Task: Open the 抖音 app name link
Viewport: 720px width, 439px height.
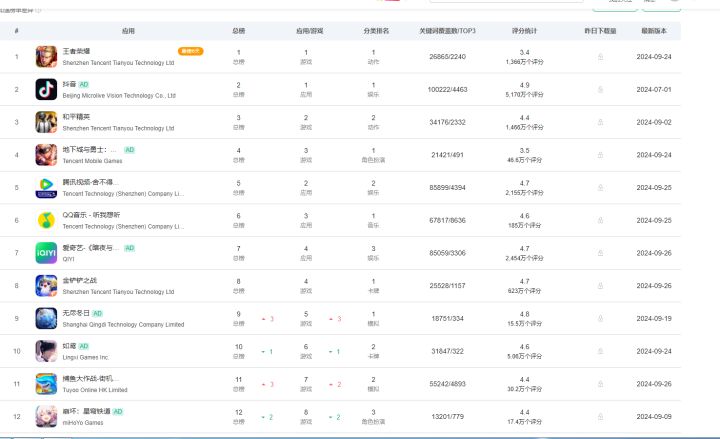Action: click(69, 84)
